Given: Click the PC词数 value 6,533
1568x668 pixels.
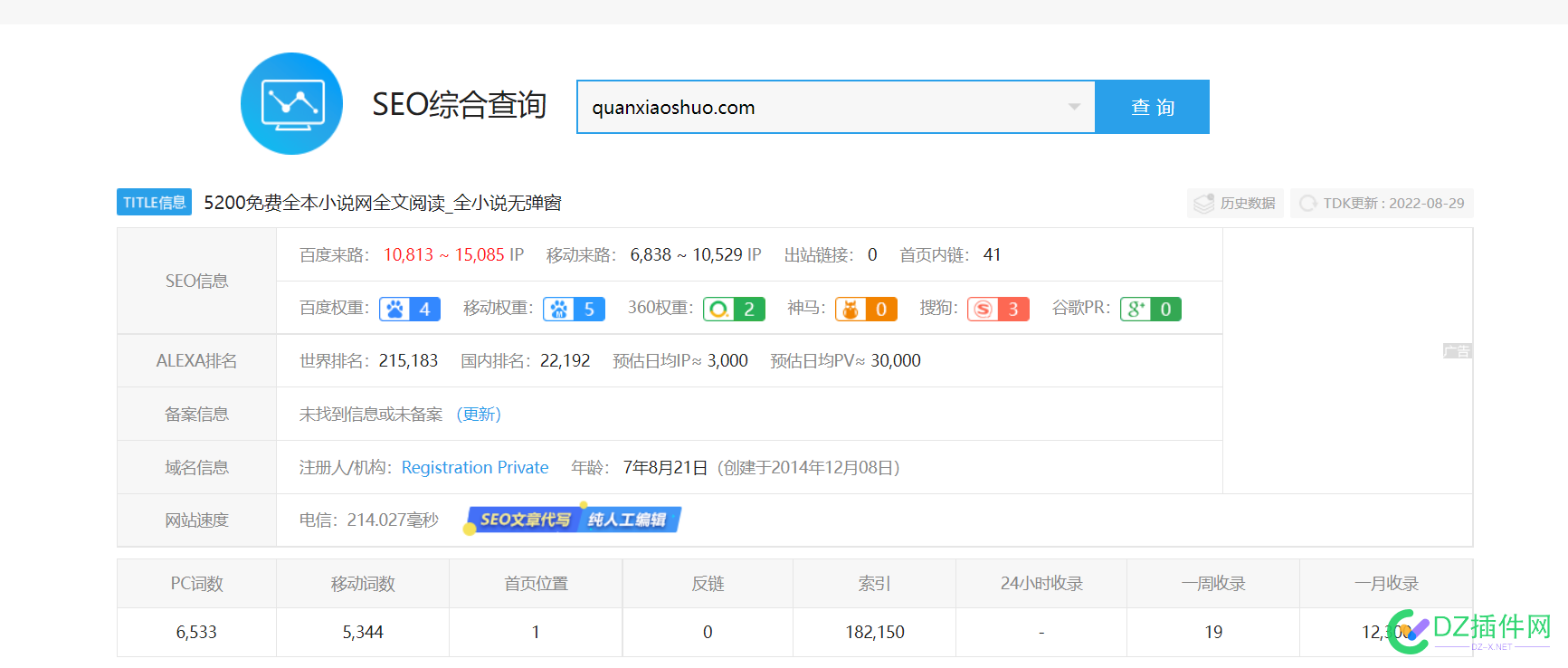Looking at the screenshot, I should coord(196,632).
